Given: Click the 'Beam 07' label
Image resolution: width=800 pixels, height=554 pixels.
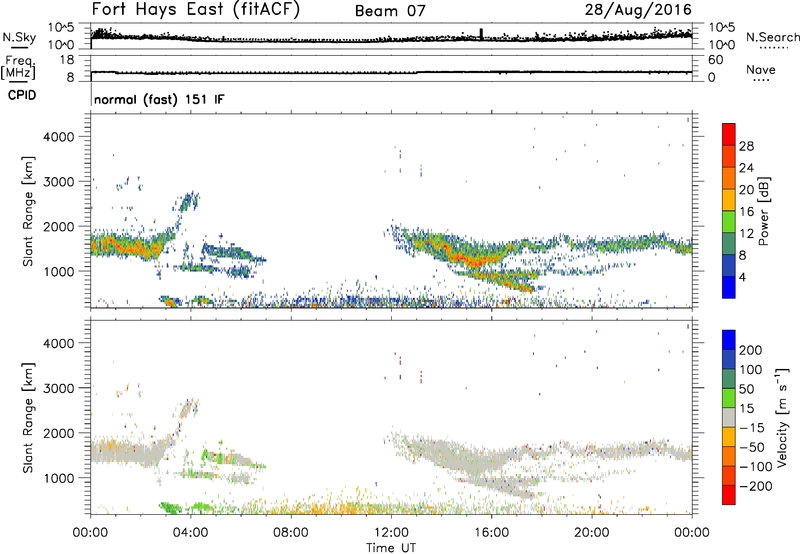Looking at the screenshot, I should [390, 11].
